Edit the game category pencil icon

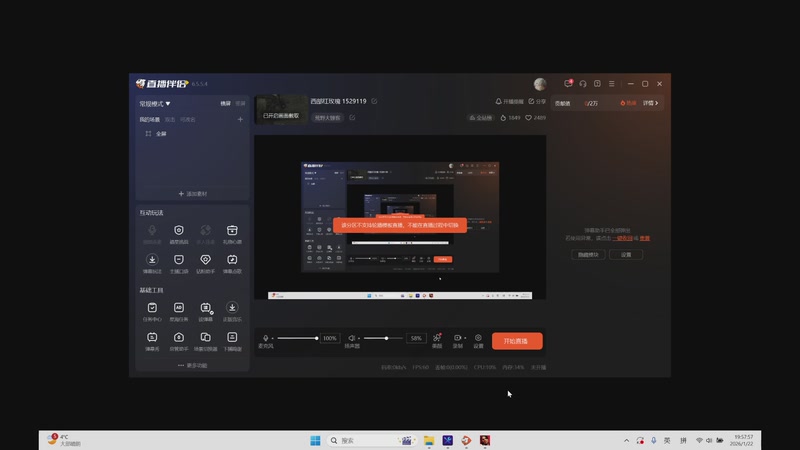point(352,118)
